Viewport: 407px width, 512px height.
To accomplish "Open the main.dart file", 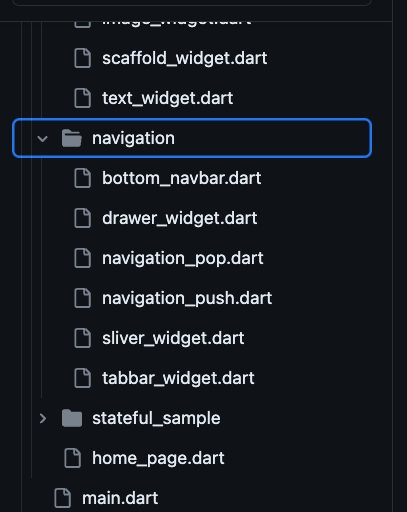I will click(120, 498).
